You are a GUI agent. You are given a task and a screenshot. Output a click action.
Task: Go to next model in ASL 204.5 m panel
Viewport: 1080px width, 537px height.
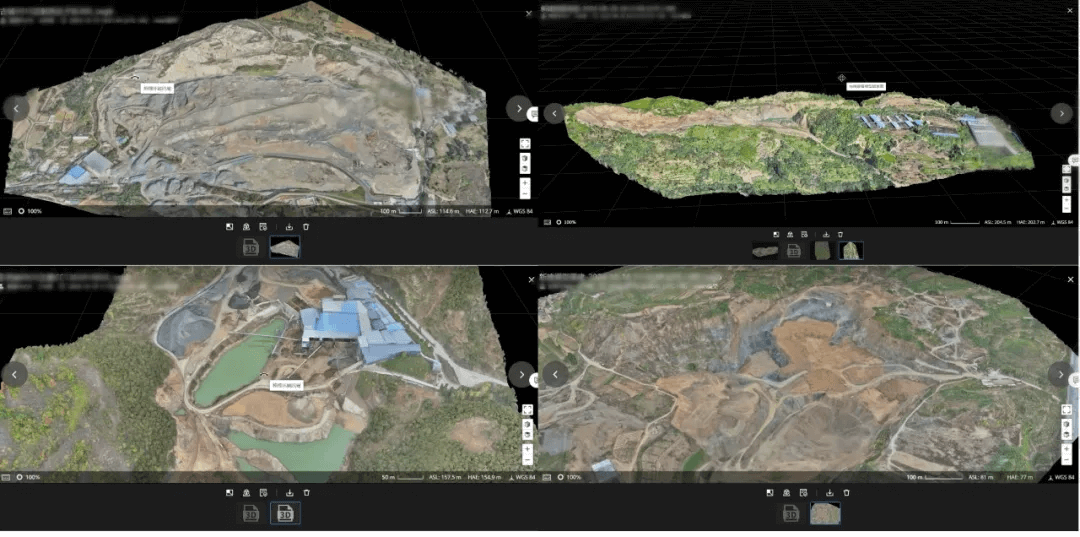tap(1061, 114)
